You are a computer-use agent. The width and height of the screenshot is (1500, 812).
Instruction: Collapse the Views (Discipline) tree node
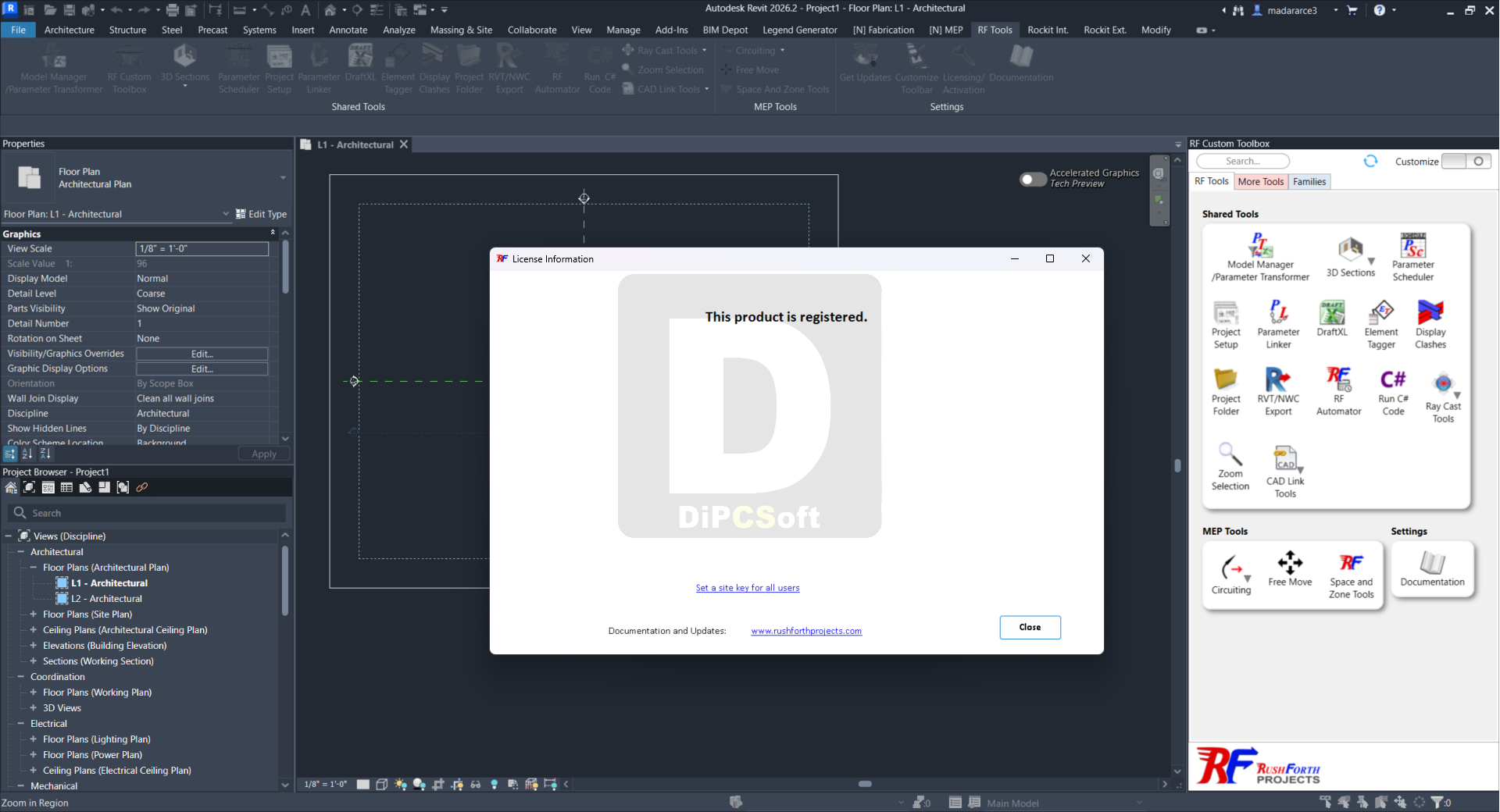[x=9, y=536]
